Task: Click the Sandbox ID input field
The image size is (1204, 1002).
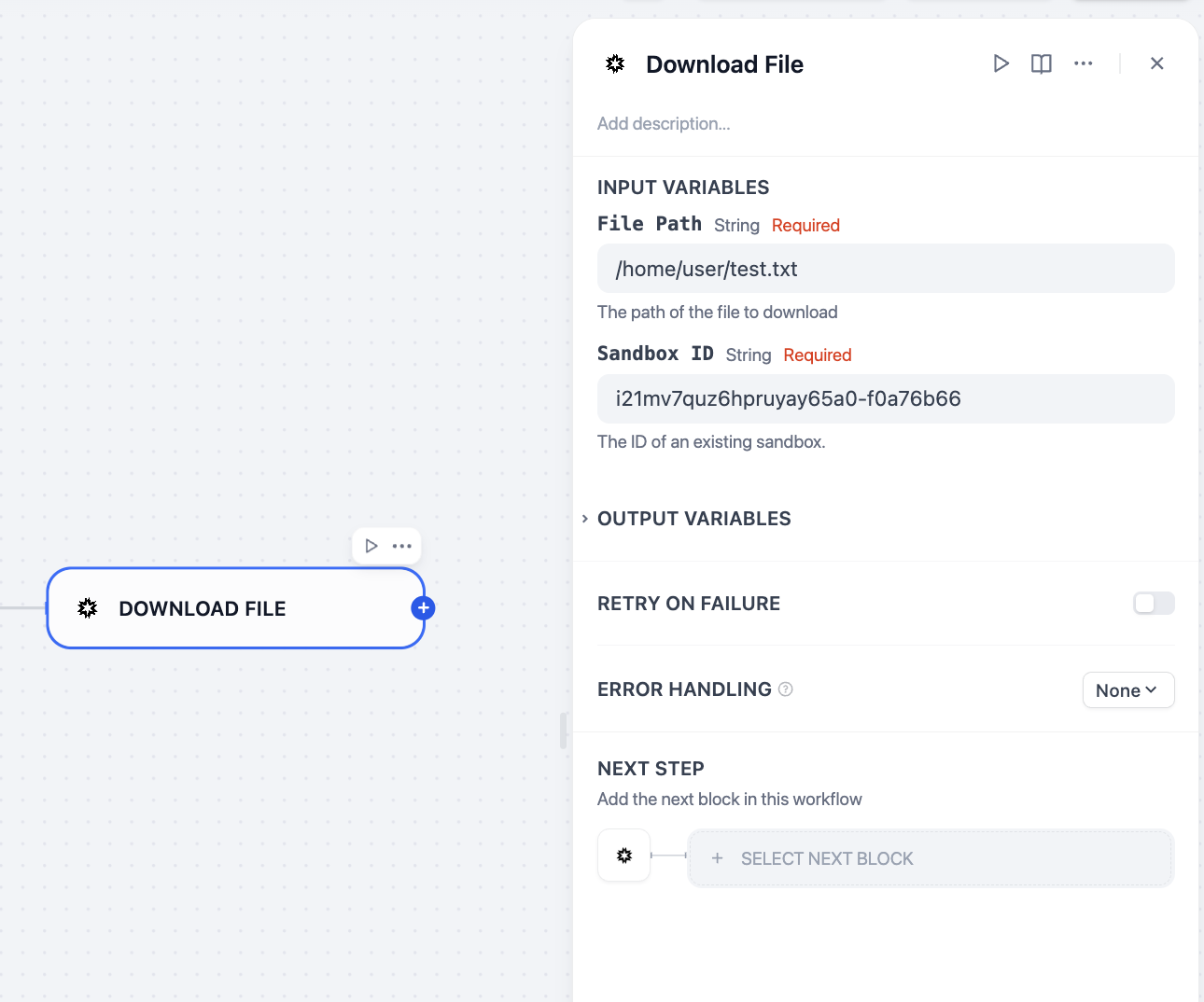Action: (x=885, y=399)
